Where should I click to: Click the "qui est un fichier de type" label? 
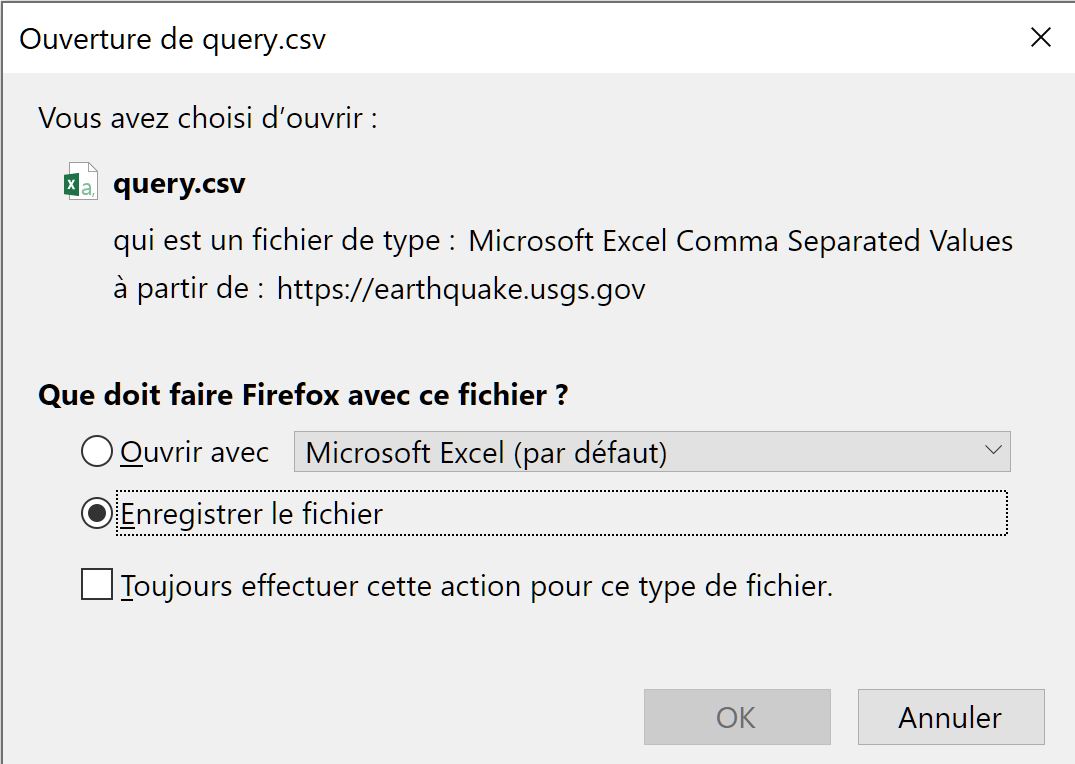tap(284, 241)
